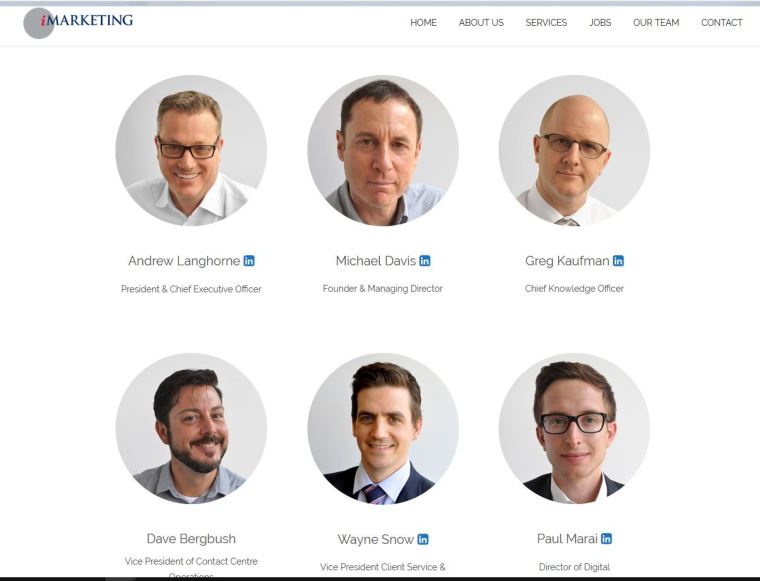Select Greg Kaufman's portrait

coord(574,150)
